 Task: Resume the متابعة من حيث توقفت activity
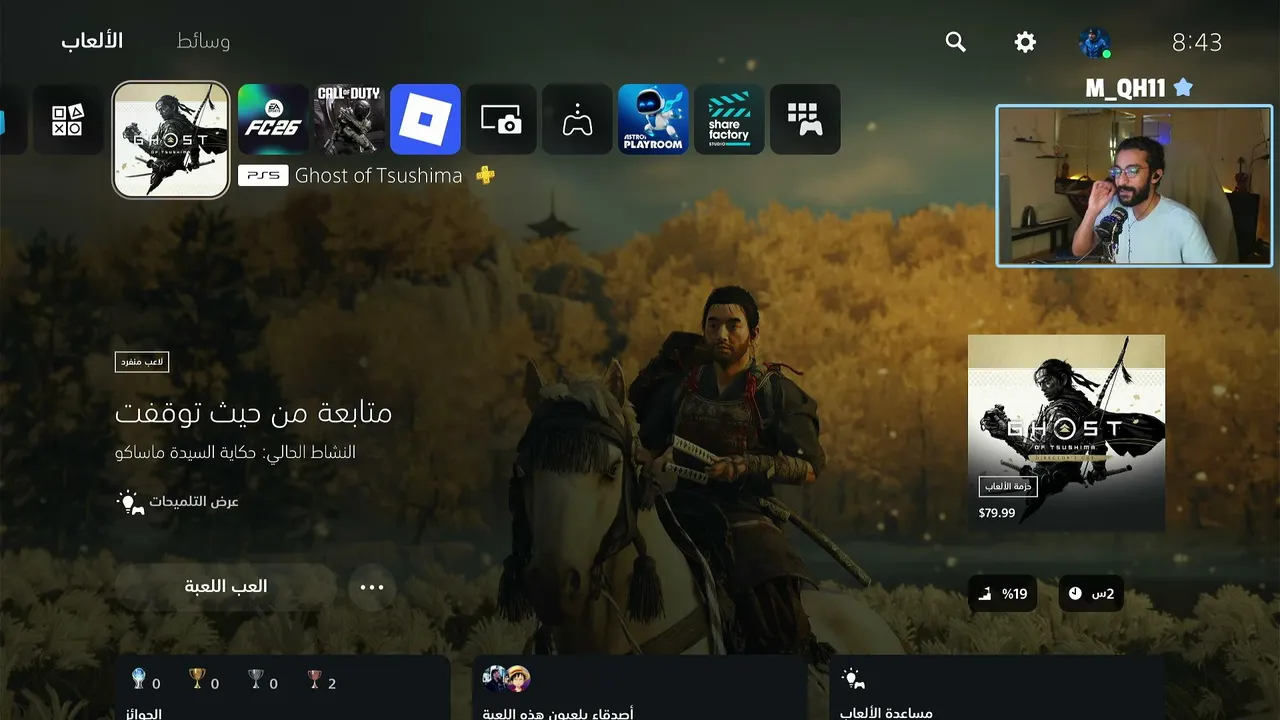coord(254,412)
